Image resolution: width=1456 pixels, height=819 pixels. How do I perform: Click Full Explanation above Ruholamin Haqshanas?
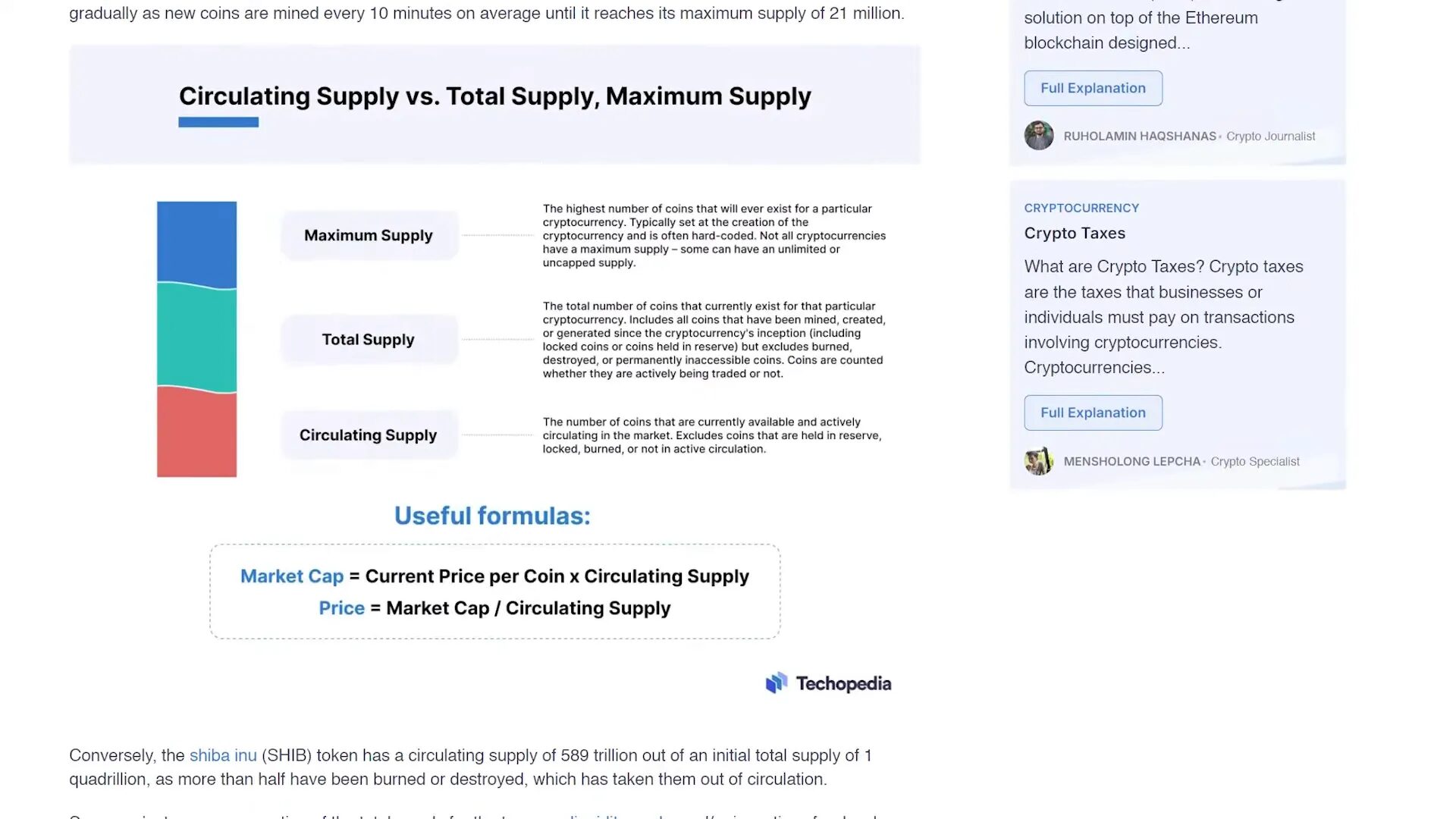1093,88
